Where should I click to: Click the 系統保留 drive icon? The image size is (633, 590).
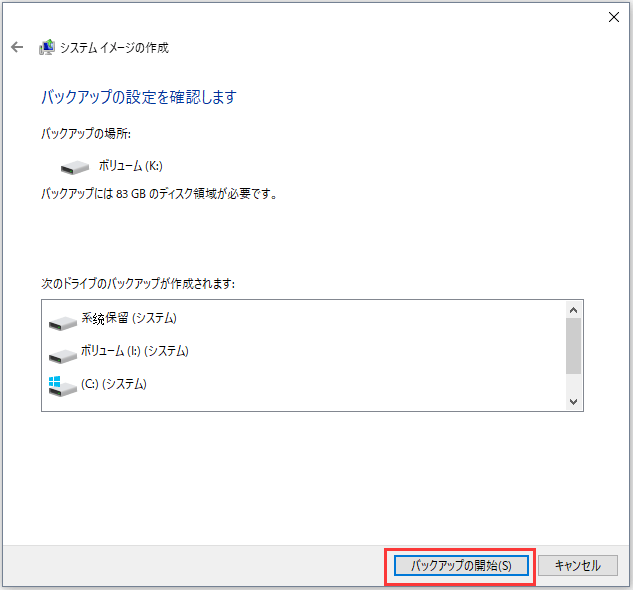63,323
